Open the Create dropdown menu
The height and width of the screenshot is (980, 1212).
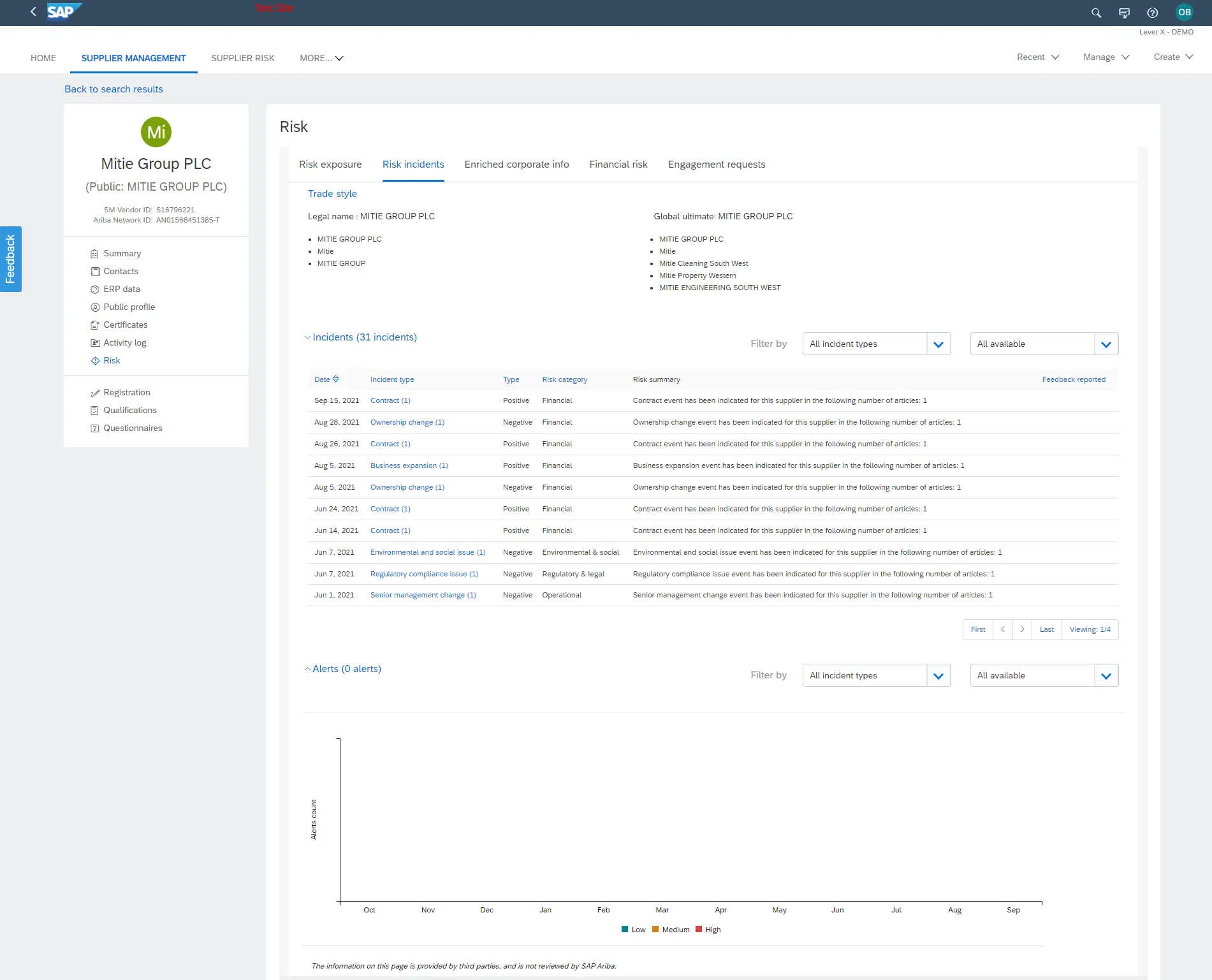coord(1173,57)
